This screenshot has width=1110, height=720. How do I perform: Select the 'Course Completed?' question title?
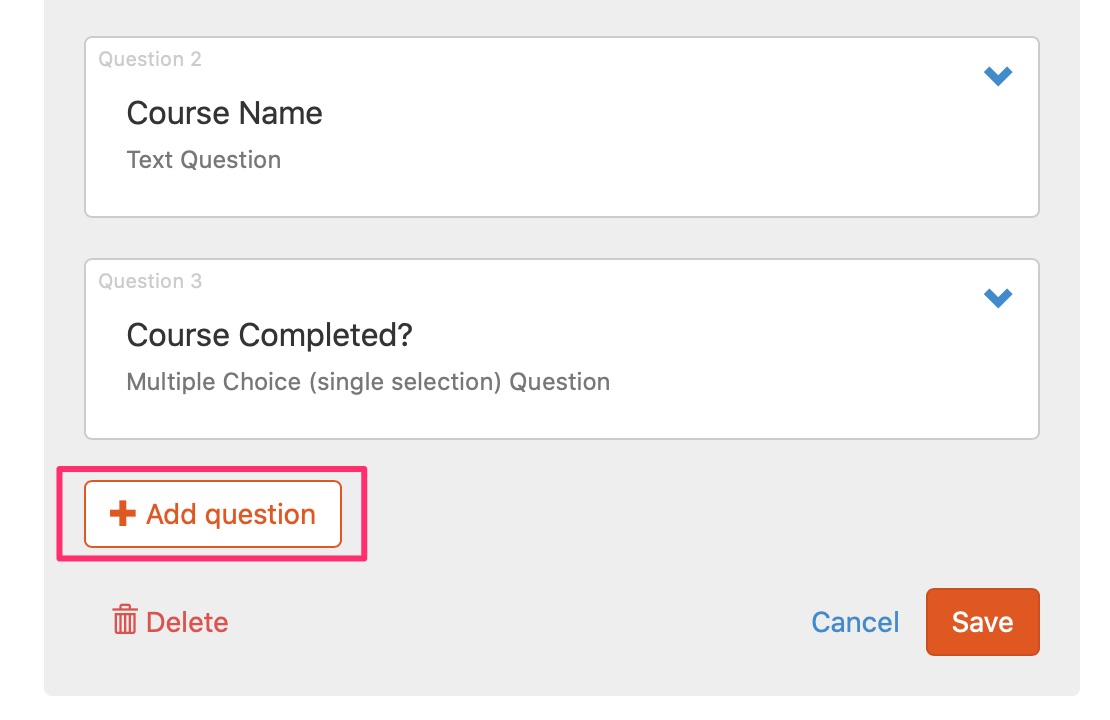(269, 335)
